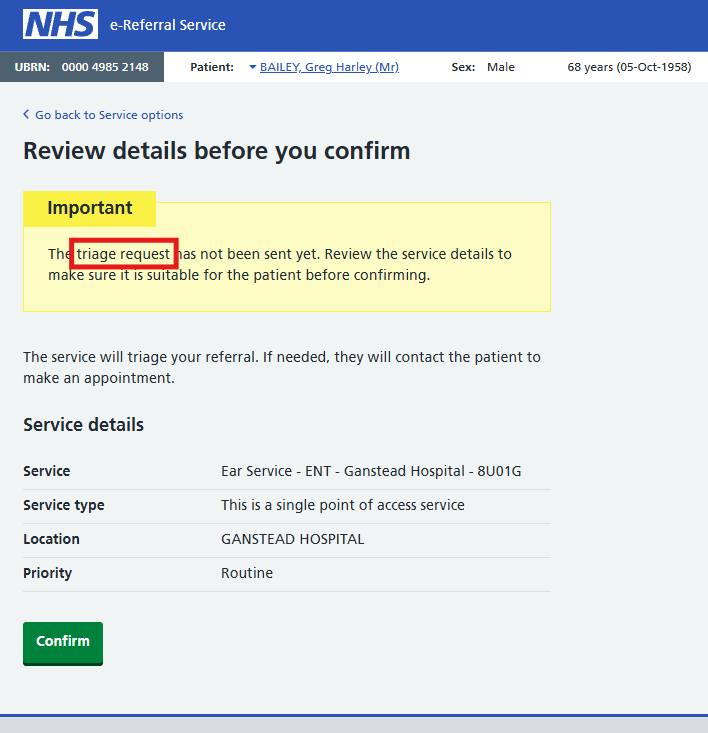This screenshot has width=708, height=733.
Task: Click the Review details before you confirm heading
Action: point(216,151)
